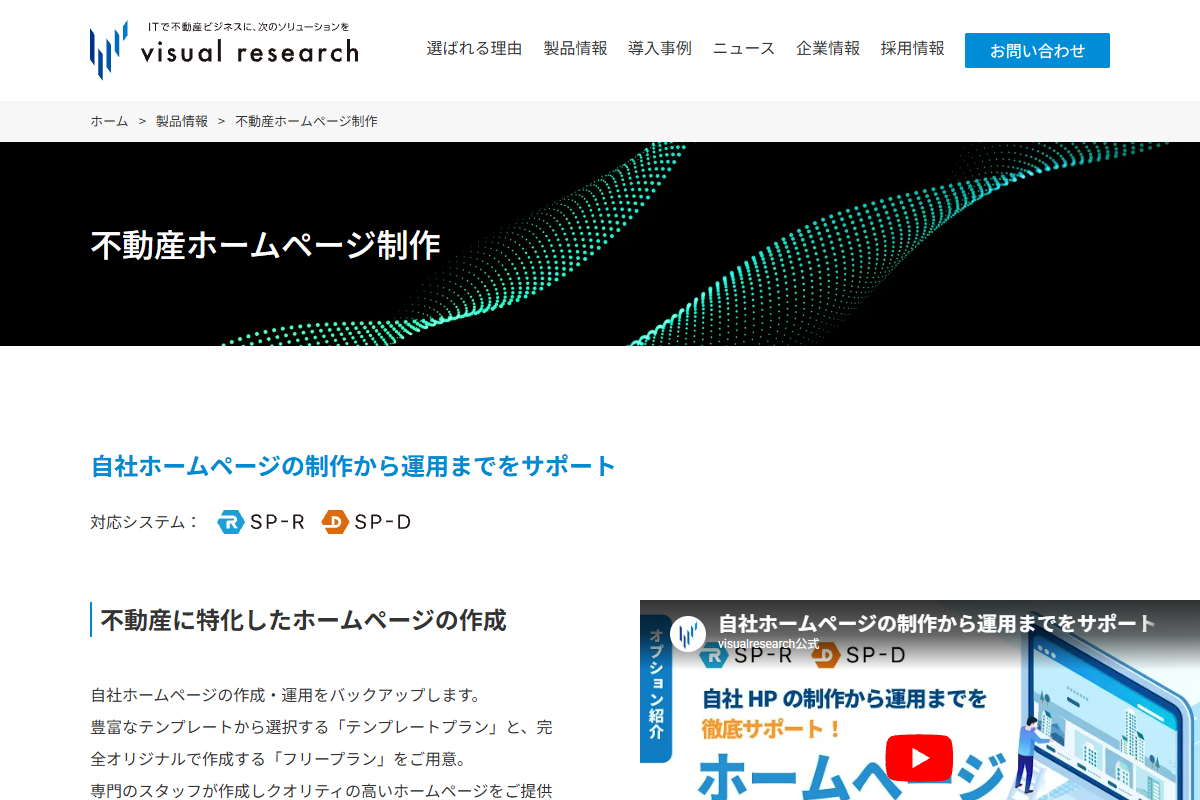Click 不動産ホームページ制作 breadcrumb text

(306, 121)
